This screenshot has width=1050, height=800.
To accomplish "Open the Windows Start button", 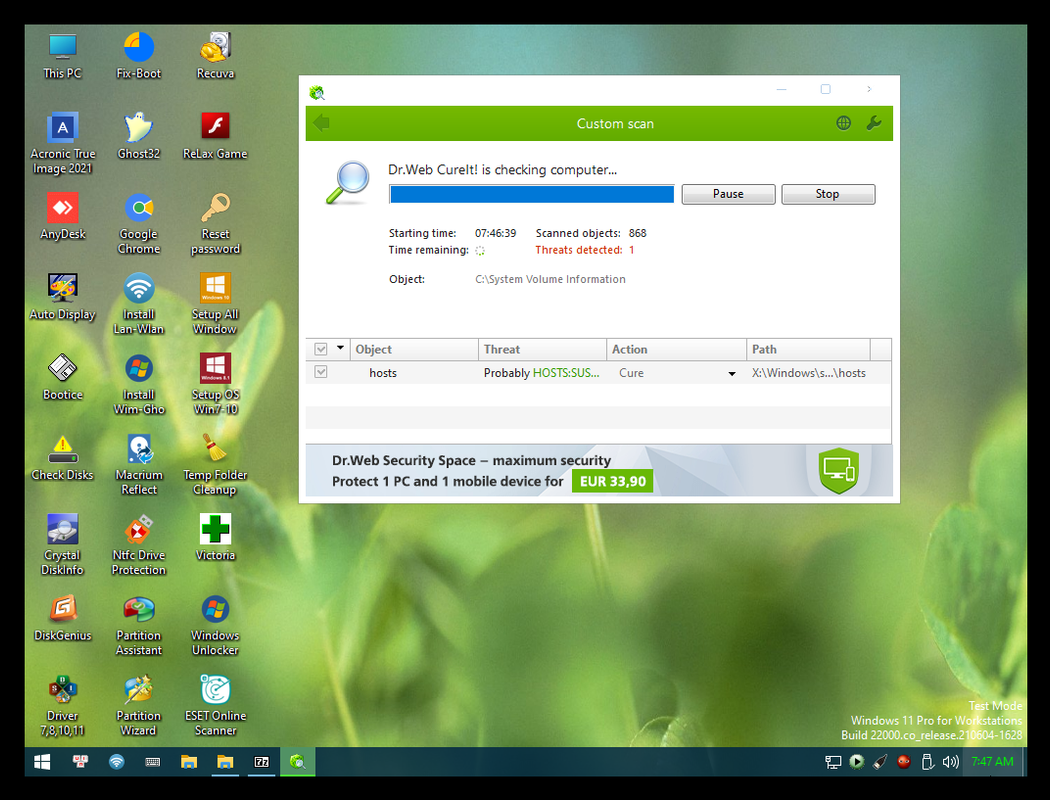I will coord(42,762).
